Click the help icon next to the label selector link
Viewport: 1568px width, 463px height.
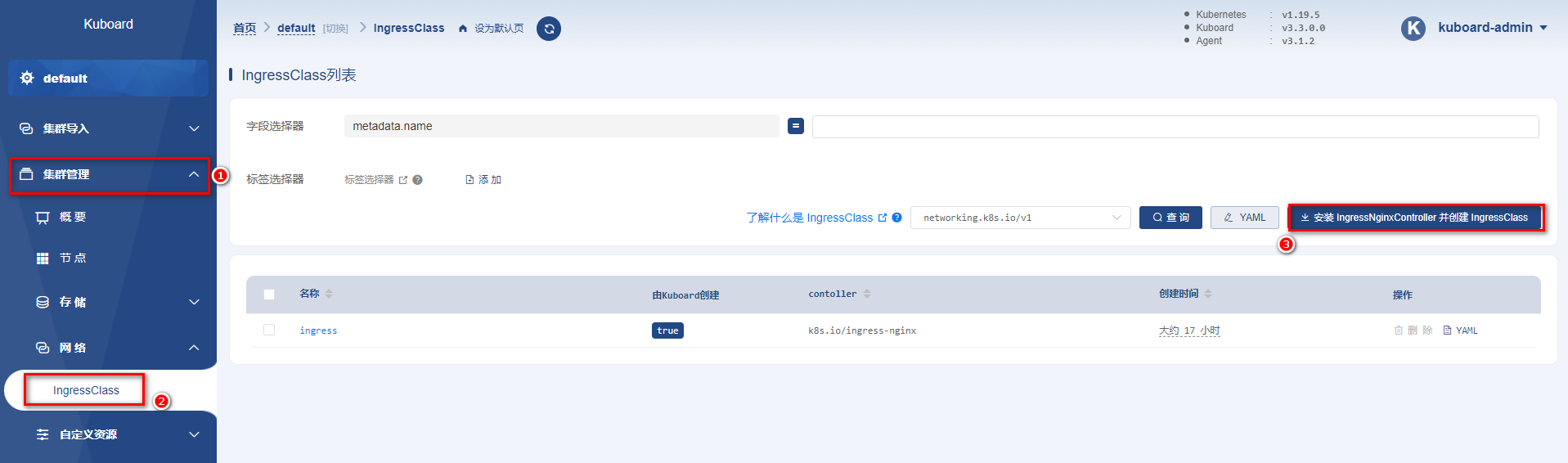tap(417, 180)
